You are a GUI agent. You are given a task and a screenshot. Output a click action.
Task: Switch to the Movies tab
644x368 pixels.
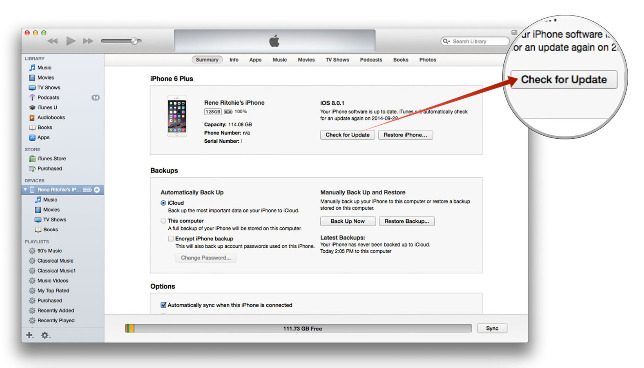pos(306,60)
